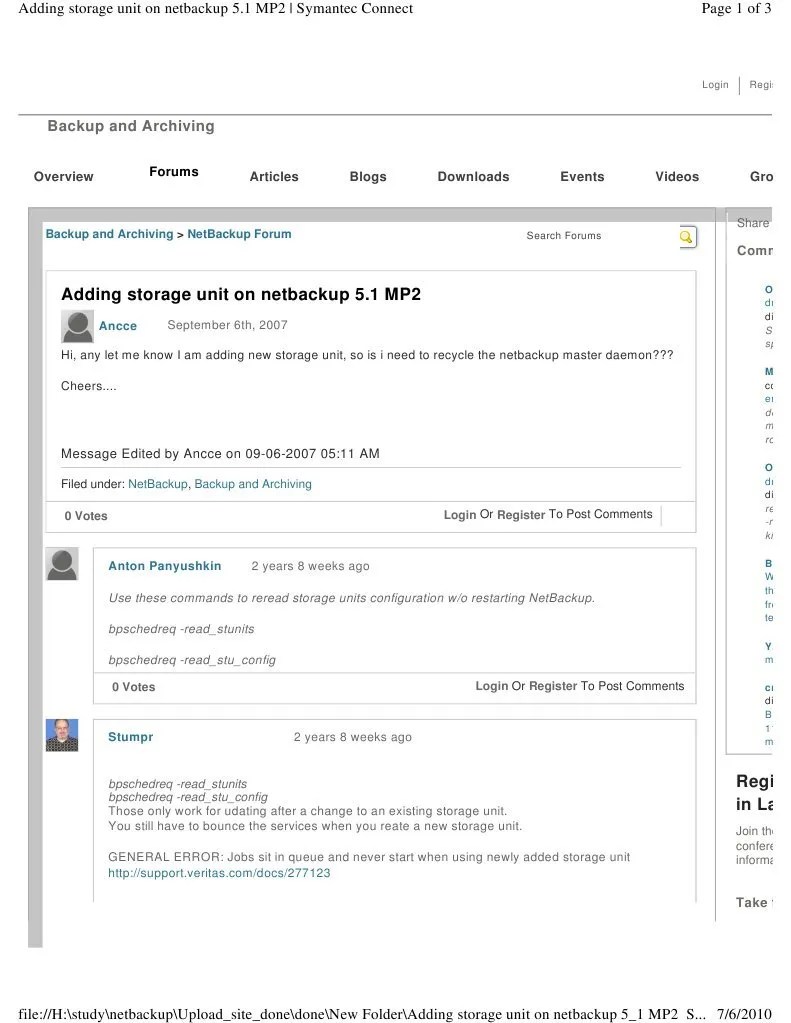Click Login in Anton Panyushkin's comment footer
The height and width of the screenshot is (1023, 791).
pyautogui.click(x=491, y=686)
